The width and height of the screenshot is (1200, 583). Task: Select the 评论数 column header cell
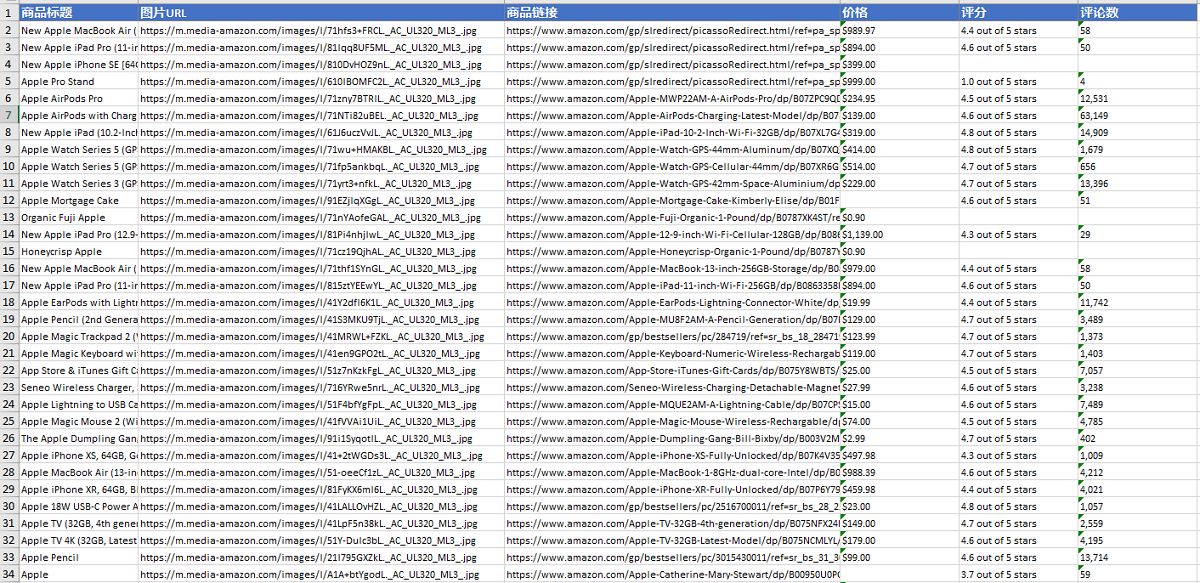(x=1139, y=13)
